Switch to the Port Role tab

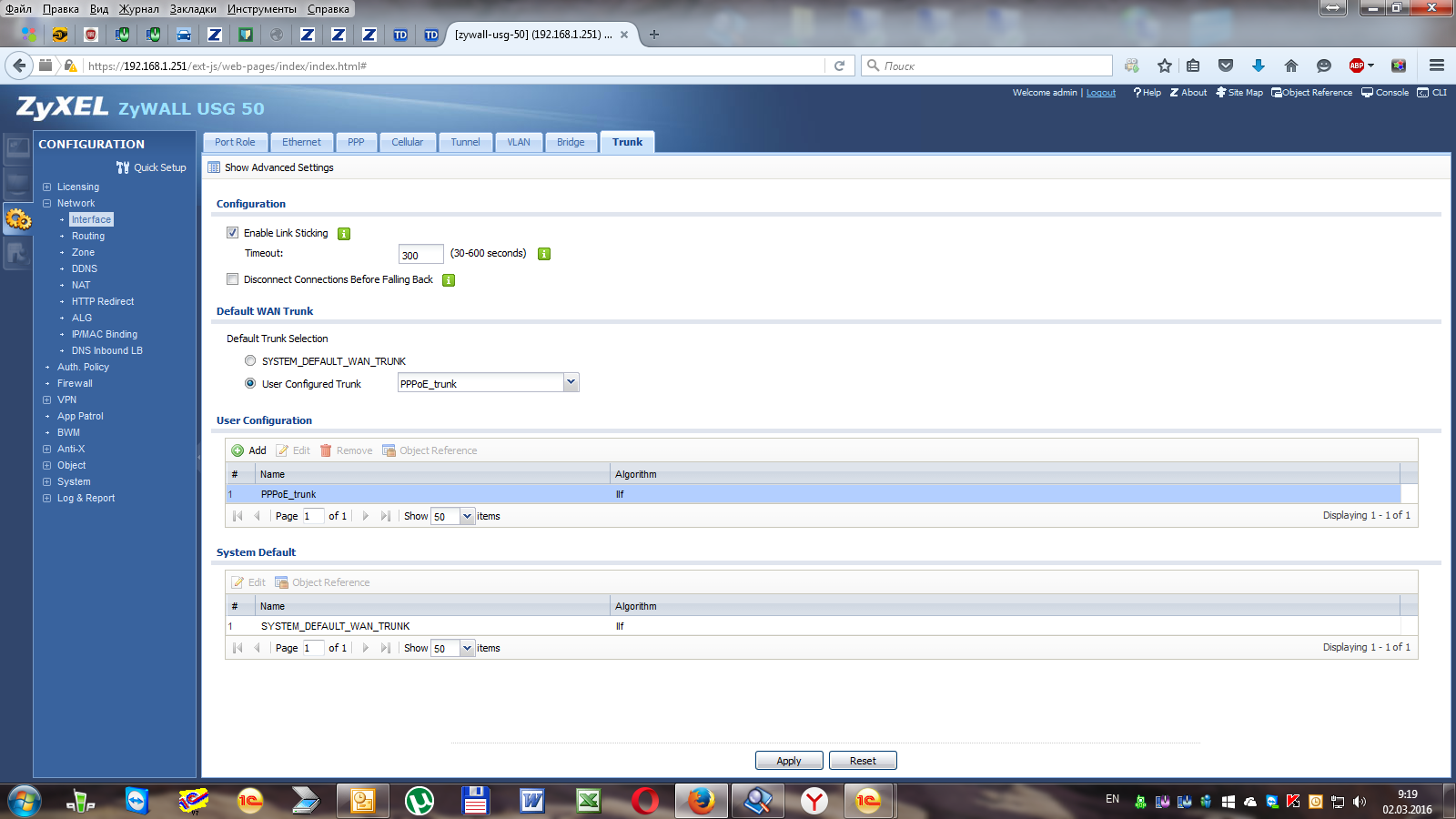[x=235, y=142]
